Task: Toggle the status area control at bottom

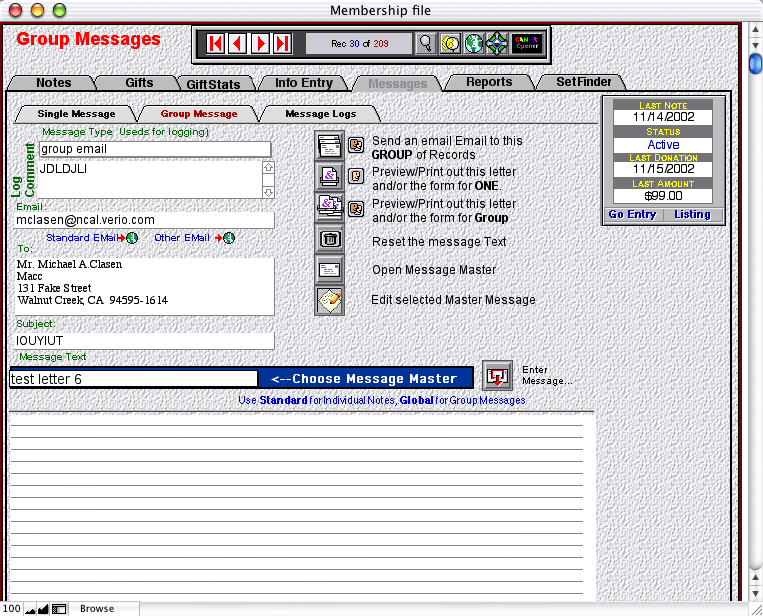Action: (x=59, y=609)
